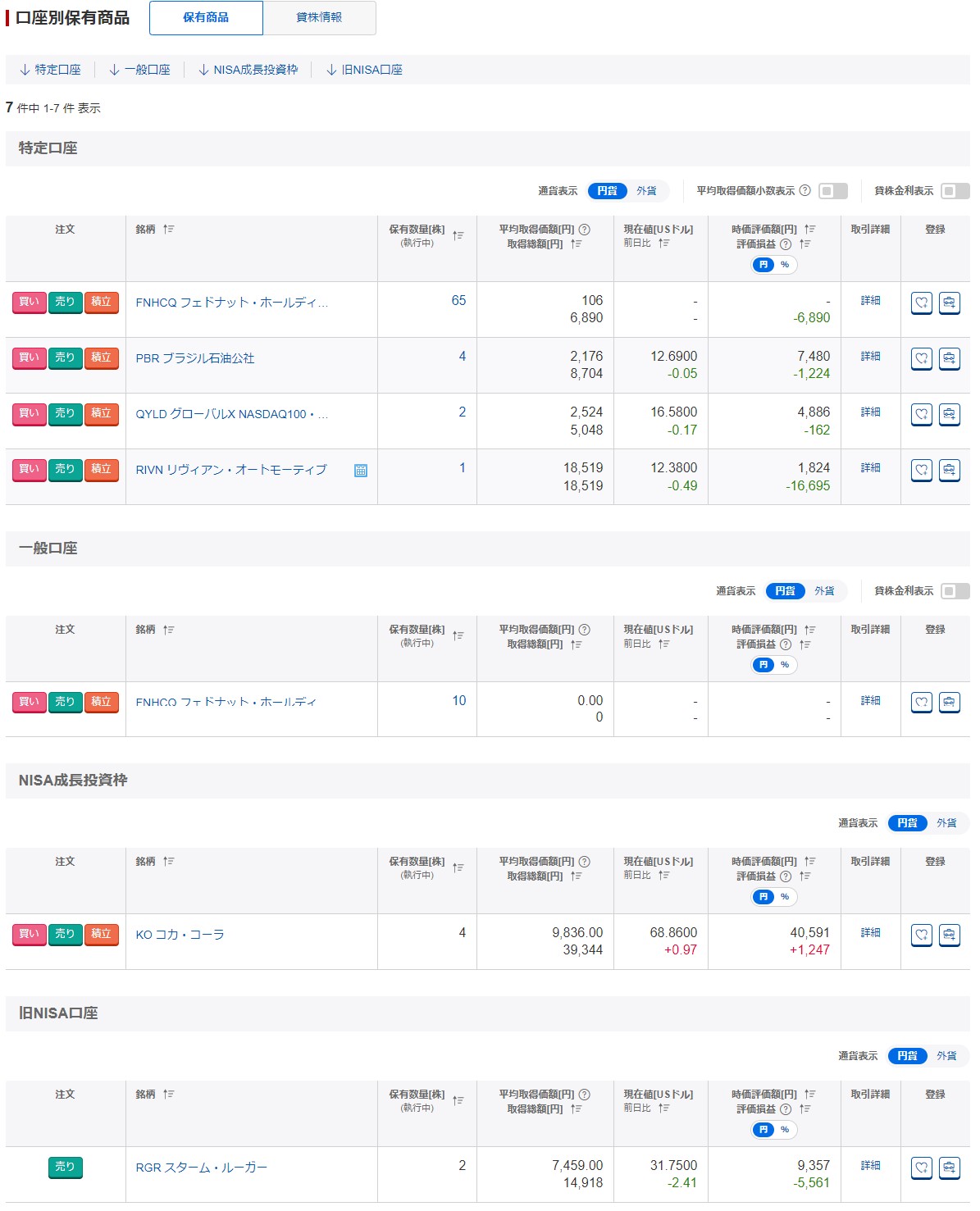Click portfolio register icon in RIVN row
This screenshot has height=1211, width=980.
[x=949, y=470]
